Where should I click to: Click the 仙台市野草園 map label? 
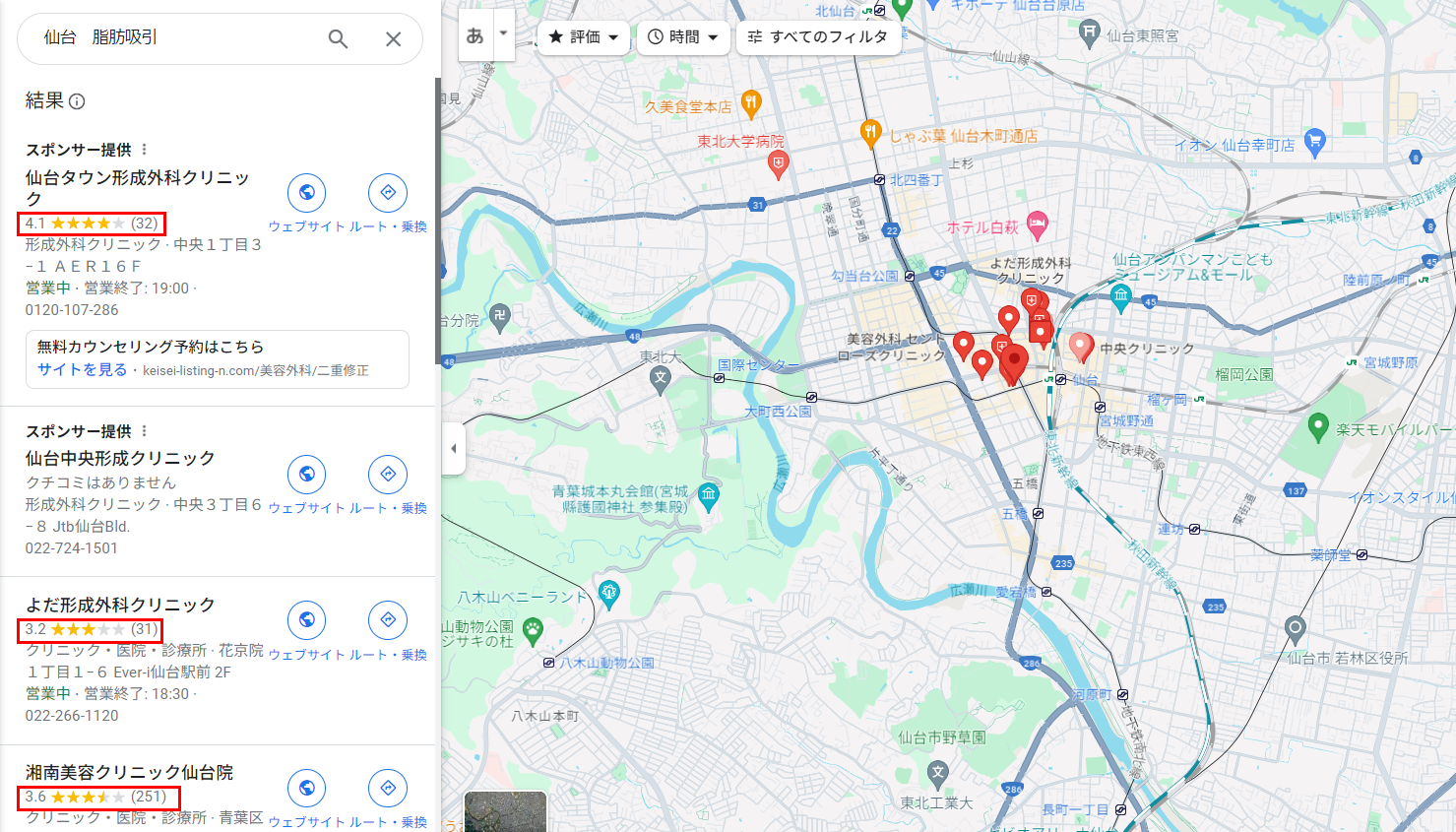pyautogui.click(x=941, y=737)
